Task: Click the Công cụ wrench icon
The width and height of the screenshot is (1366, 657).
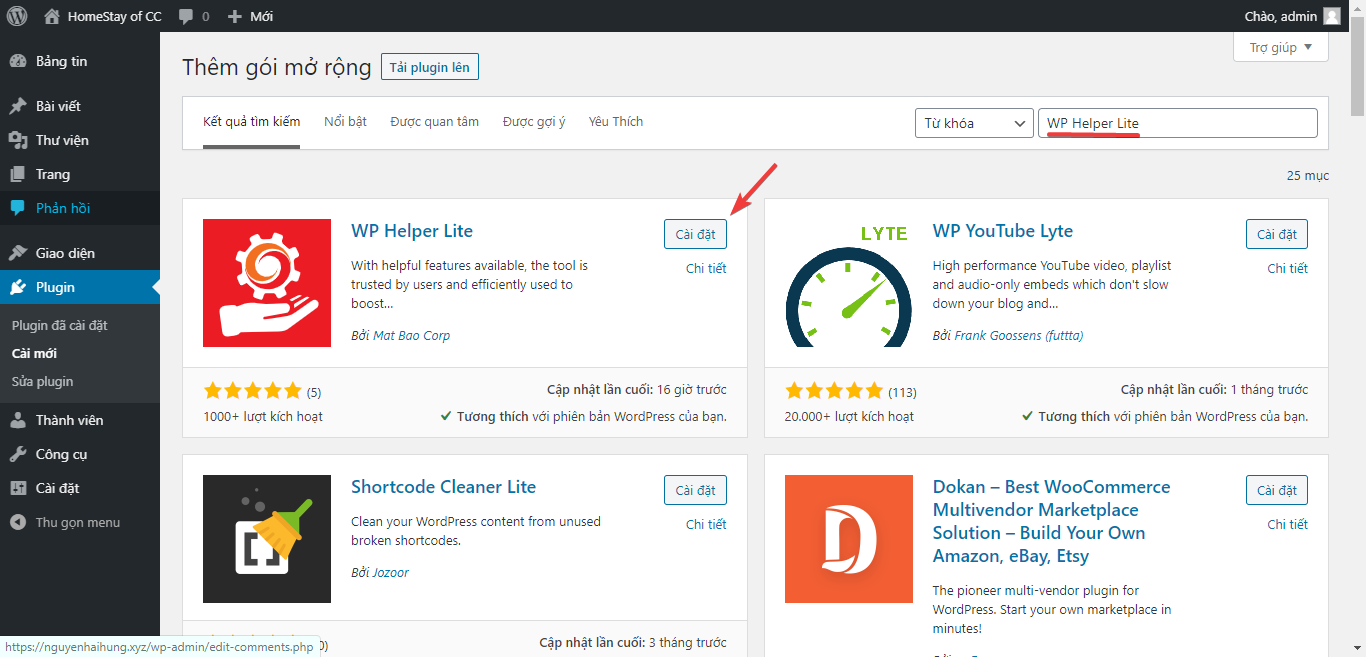Action: pos(18,454)
